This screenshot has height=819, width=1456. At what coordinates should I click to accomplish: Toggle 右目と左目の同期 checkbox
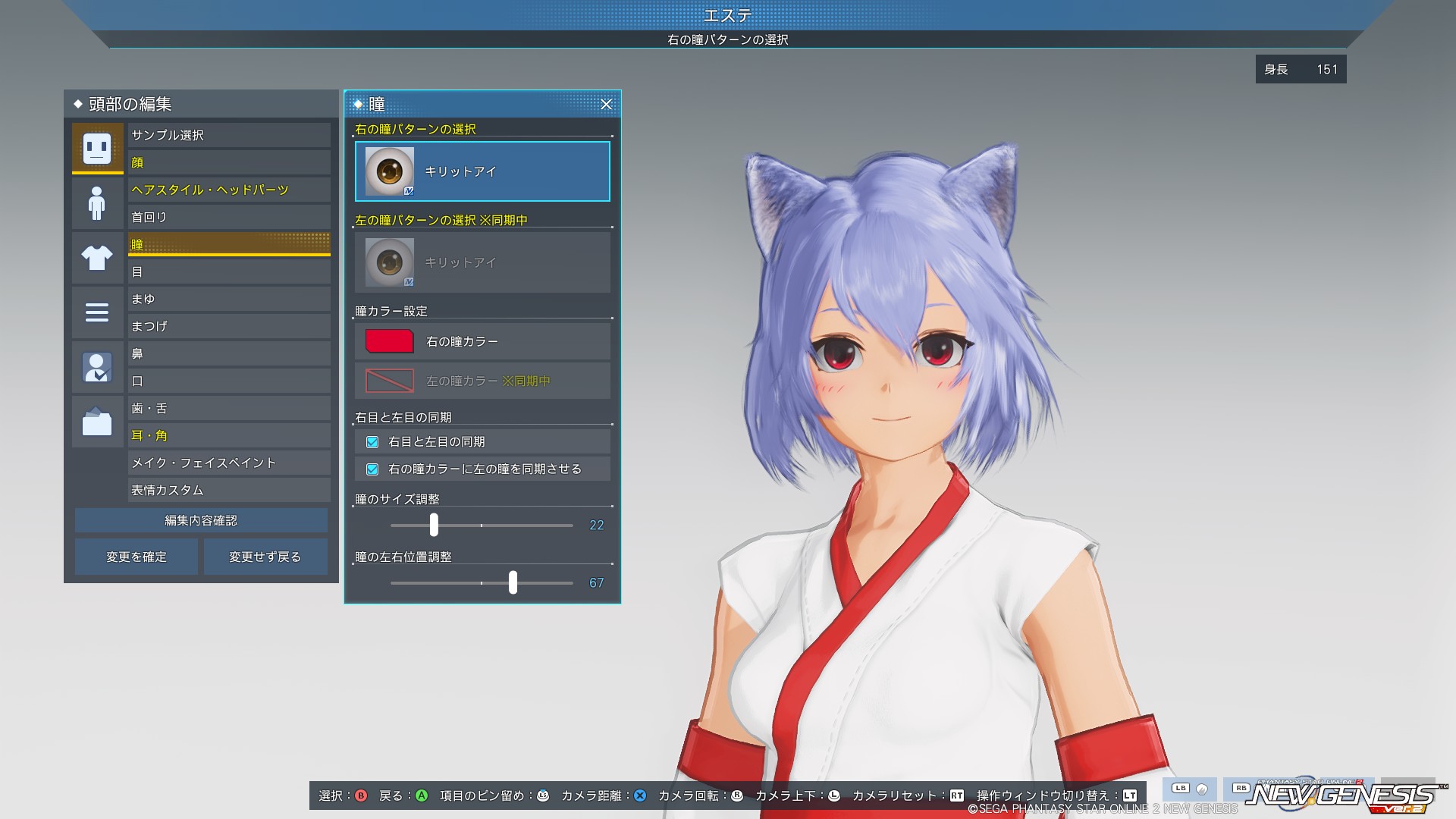372,441
